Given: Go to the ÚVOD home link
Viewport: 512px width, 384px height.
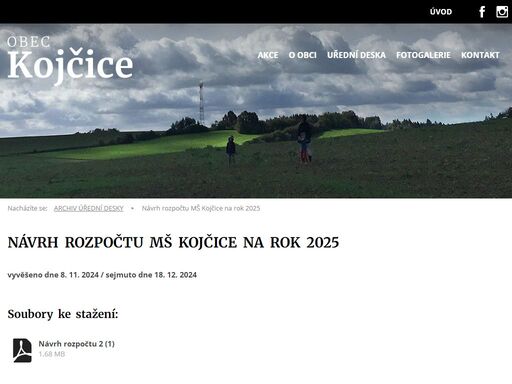Looking at the screenshot, I should [441, 12].
